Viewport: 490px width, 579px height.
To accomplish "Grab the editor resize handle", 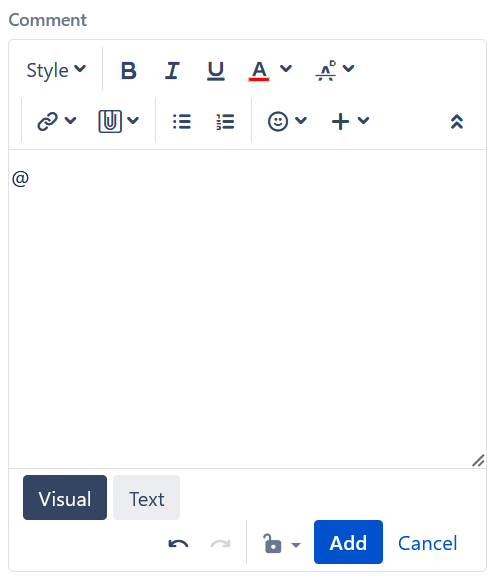I will point(478,460).
